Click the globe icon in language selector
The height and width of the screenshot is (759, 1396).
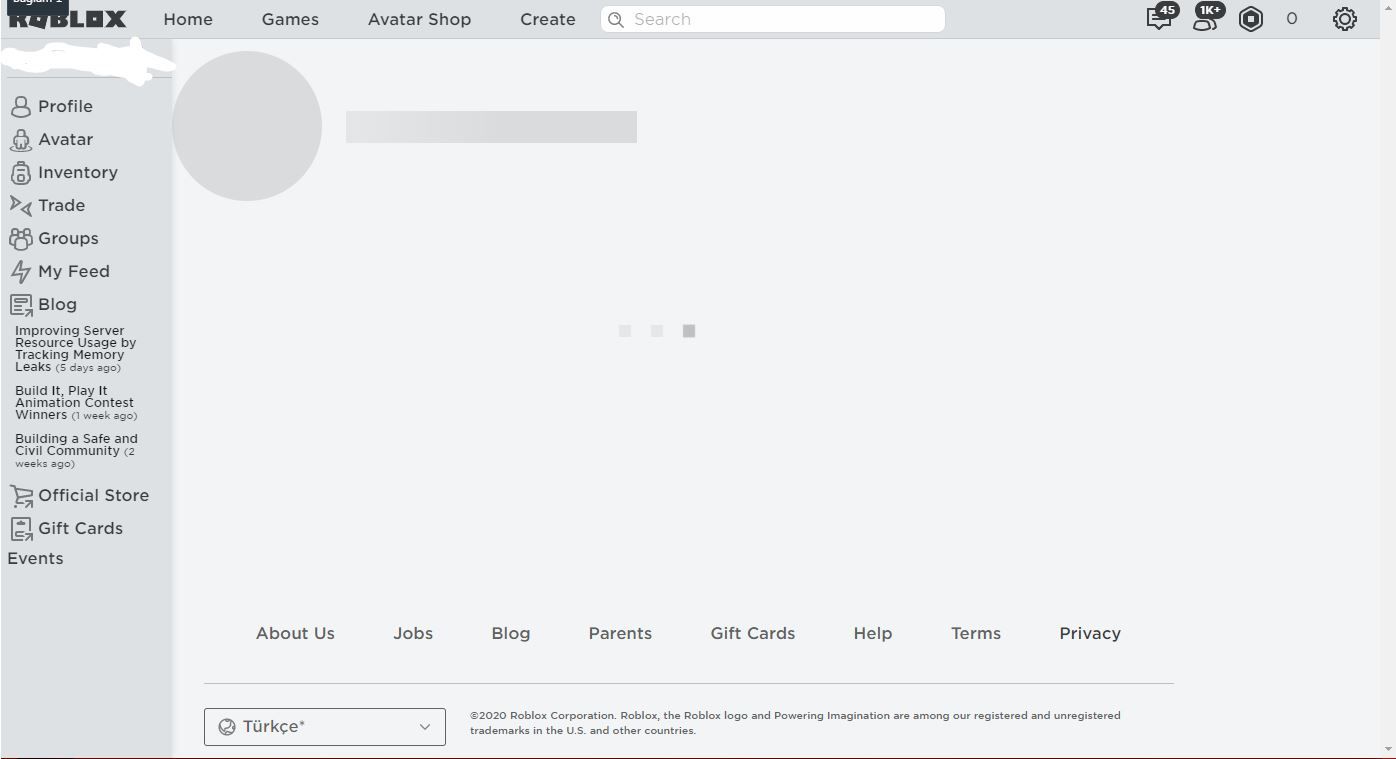click(227, 727)
